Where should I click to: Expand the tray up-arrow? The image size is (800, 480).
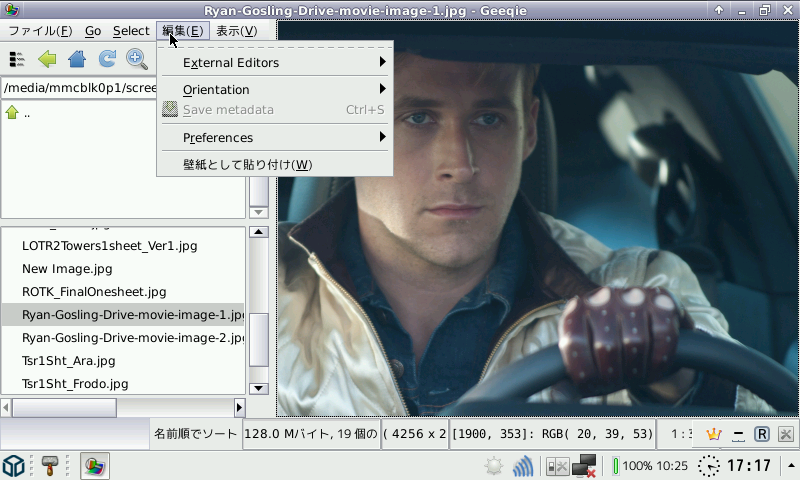tap(791, 465)
